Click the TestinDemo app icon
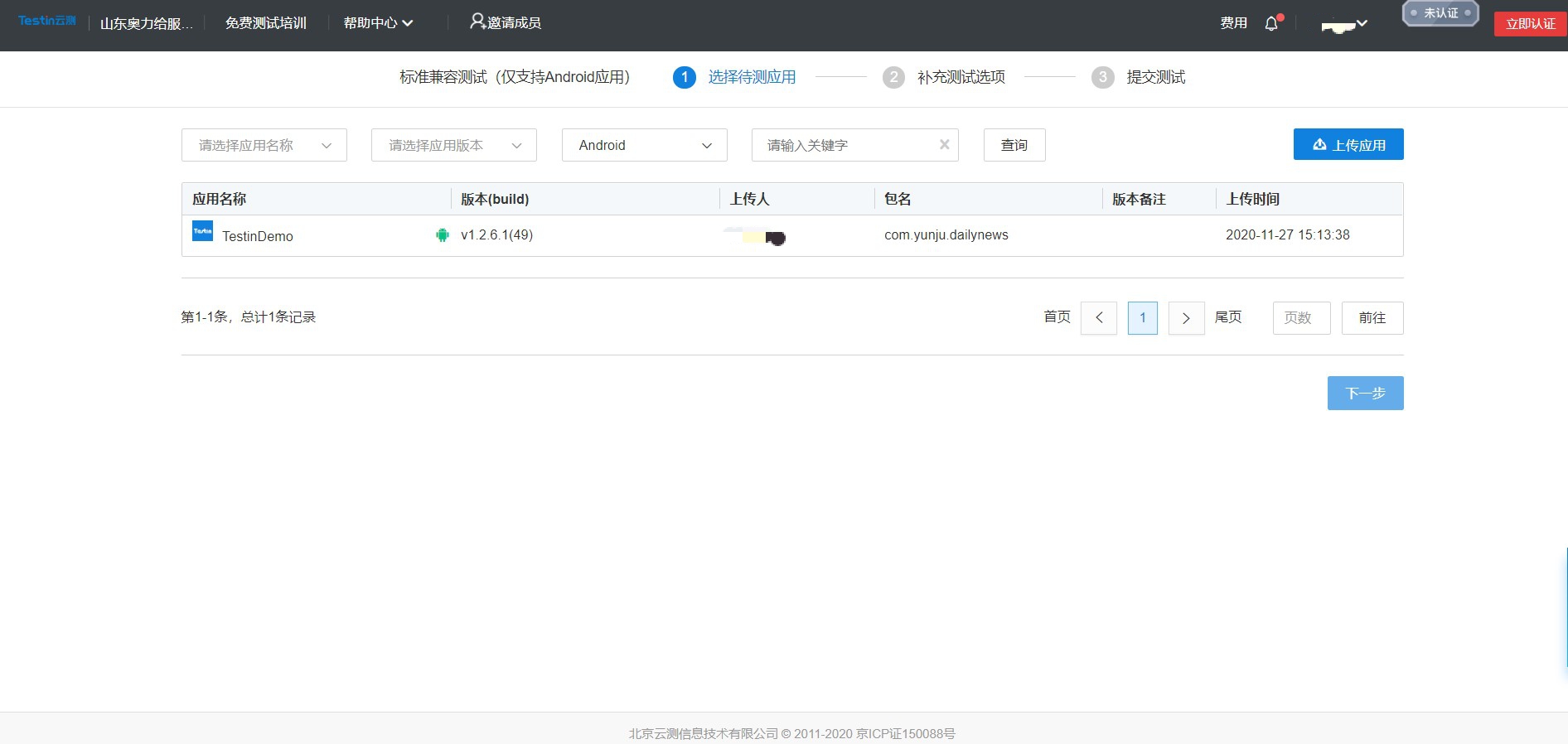The height and width of the screenshot is (744, 1568). coord(202,231)
